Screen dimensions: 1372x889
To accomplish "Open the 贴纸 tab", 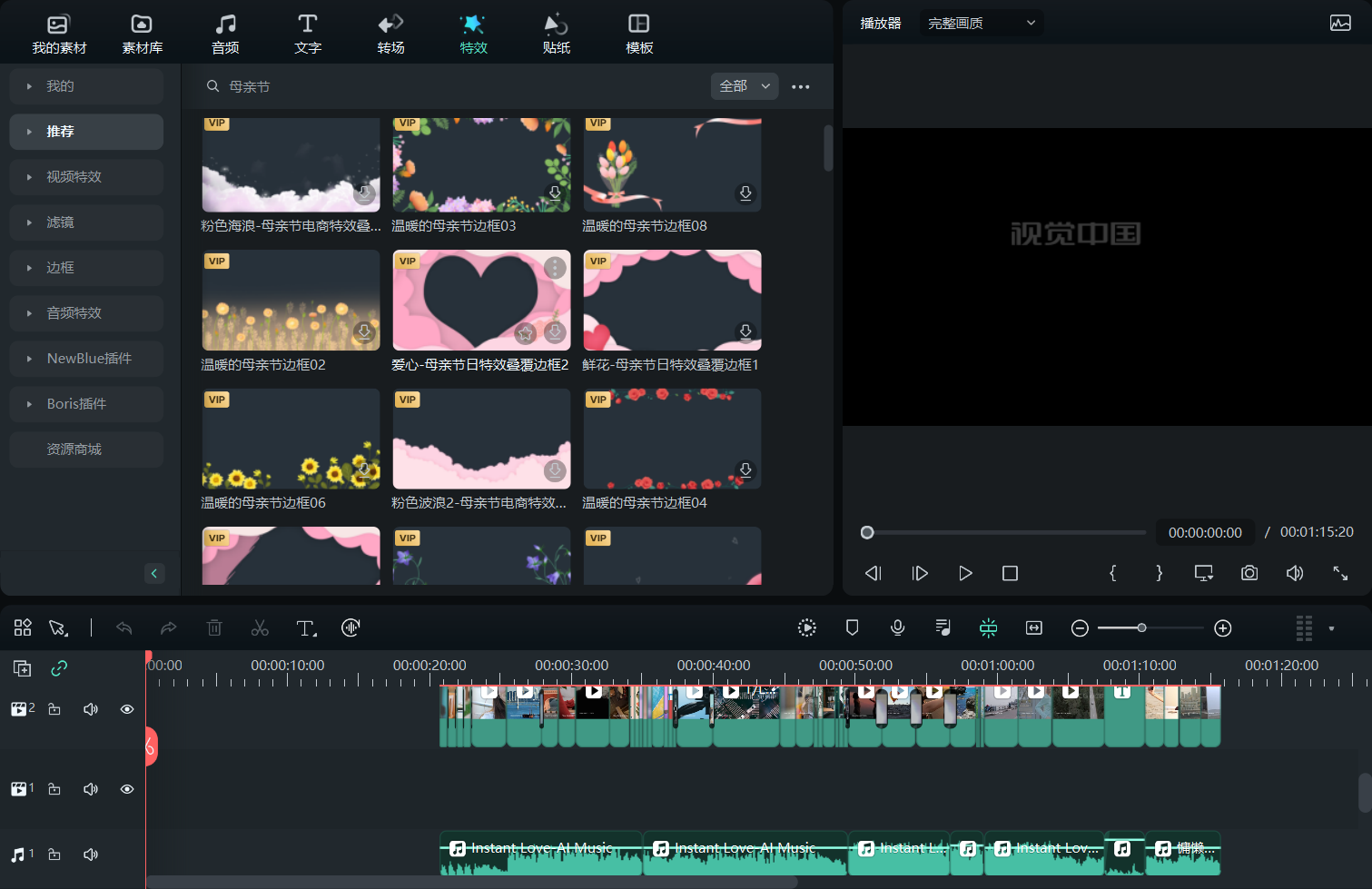I will coord(556,34).
